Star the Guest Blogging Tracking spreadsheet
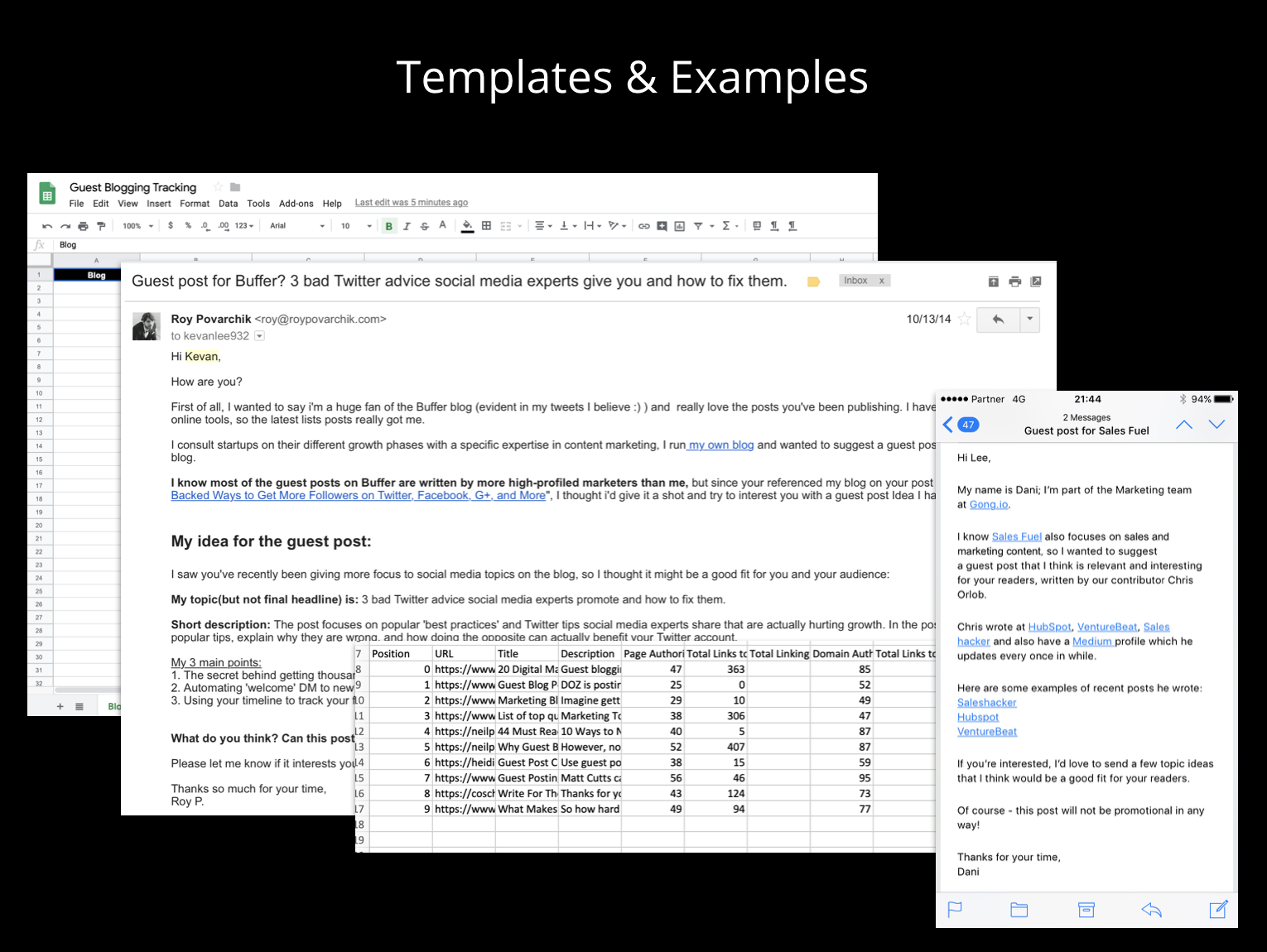The width and height of the screenshot is (1267, 952). pos(219,187)
